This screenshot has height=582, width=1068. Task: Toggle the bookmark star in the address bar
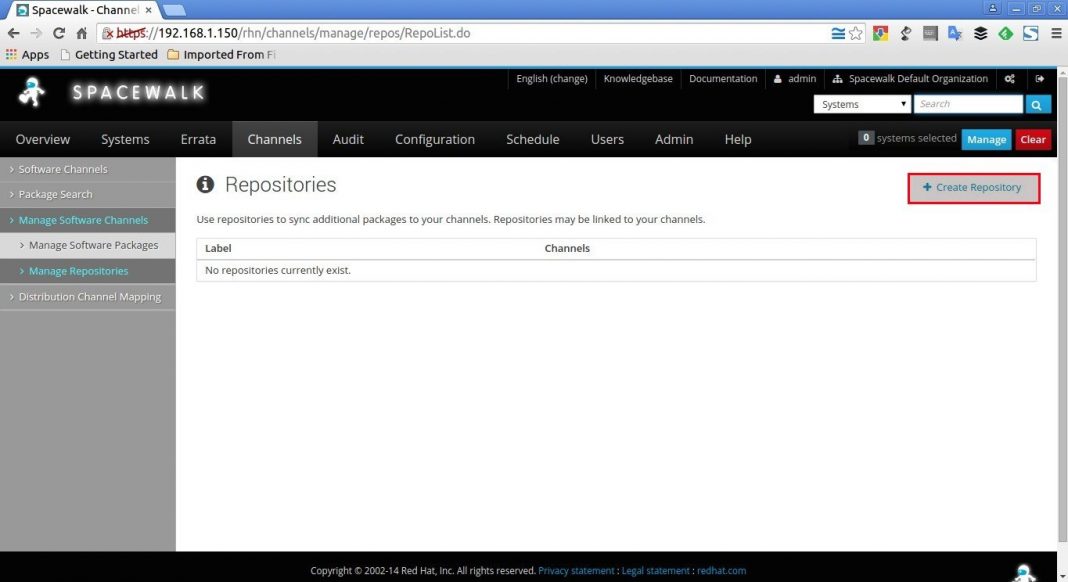[856, 32]
